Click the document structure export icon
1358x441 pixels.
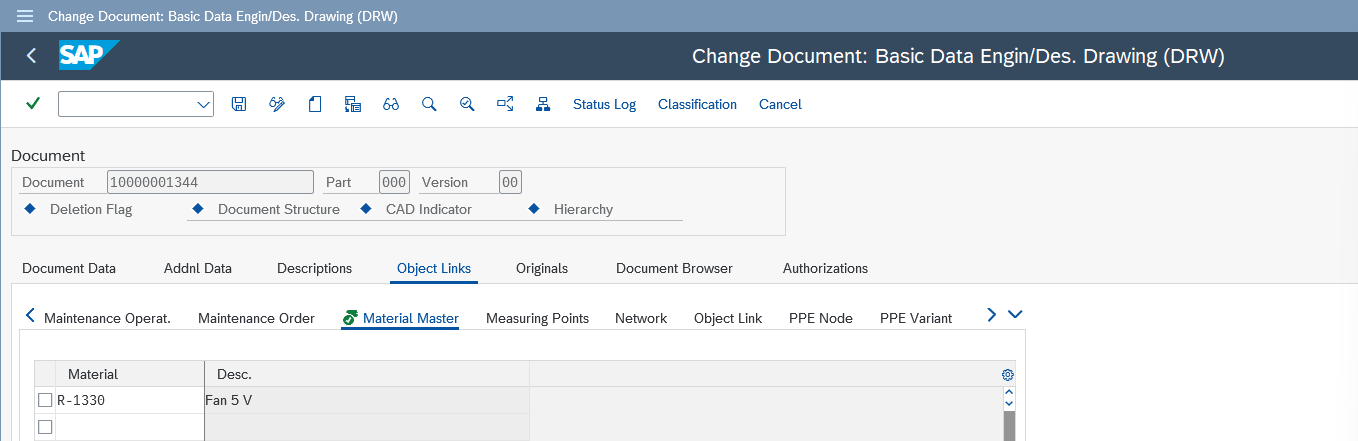[x=505, y=104]
